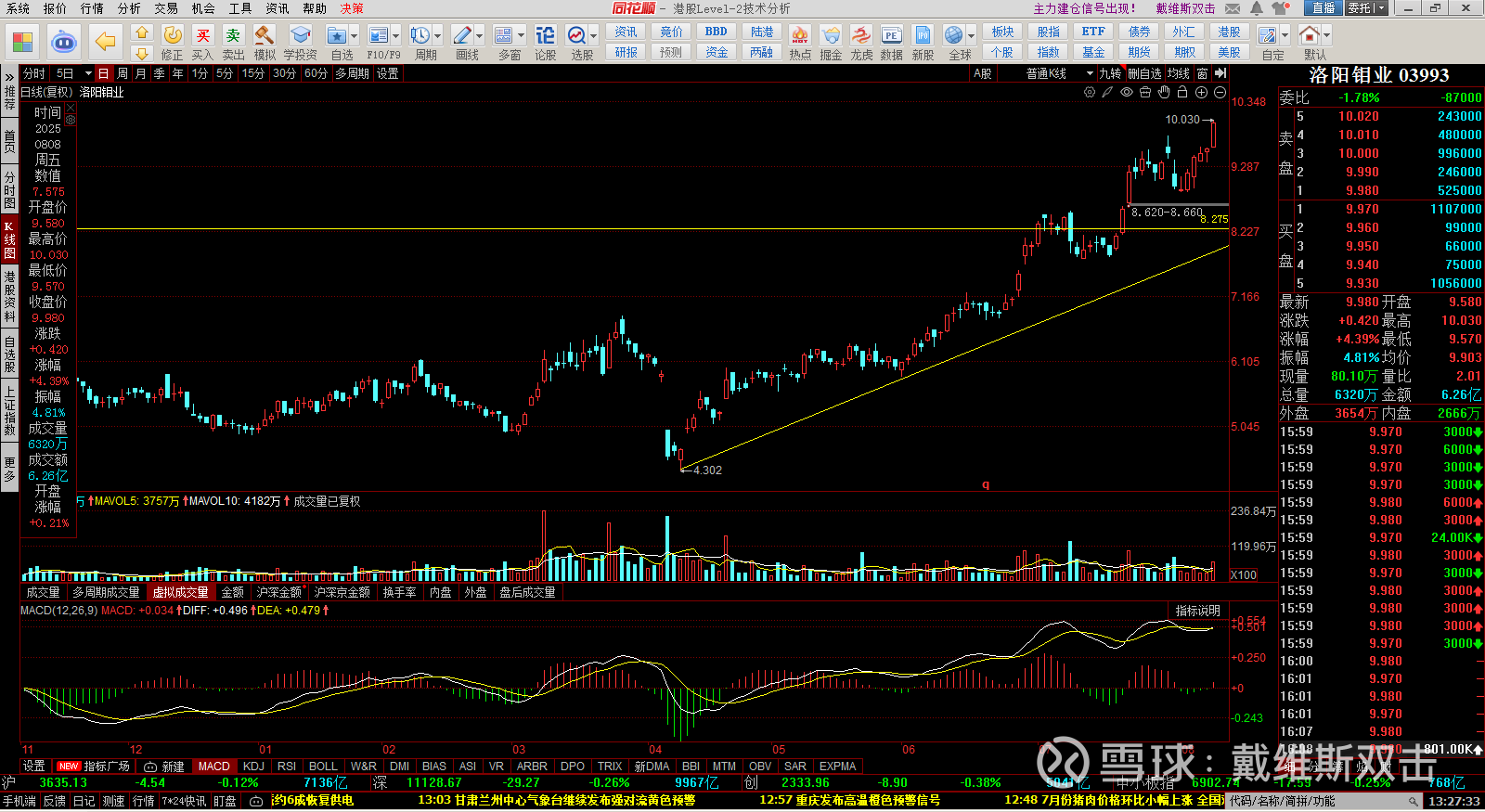Open the 交易 menu
1485x812 pixels.
pos(166,8)
